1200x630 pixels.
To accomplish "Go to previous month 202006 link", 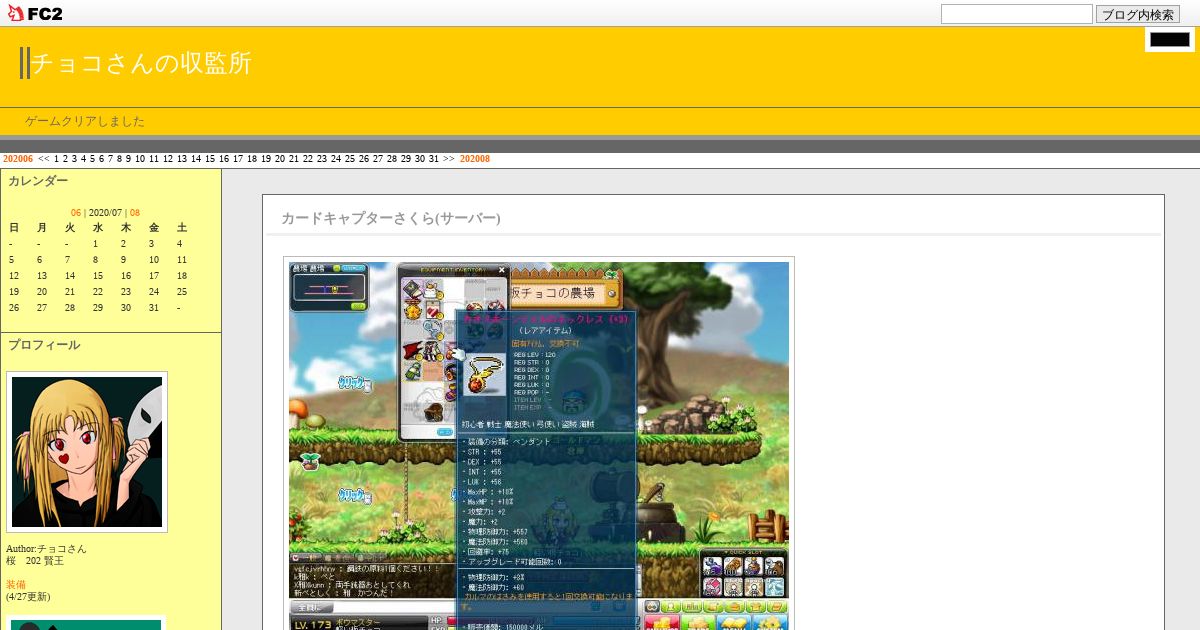I will [x=18, y=159].
